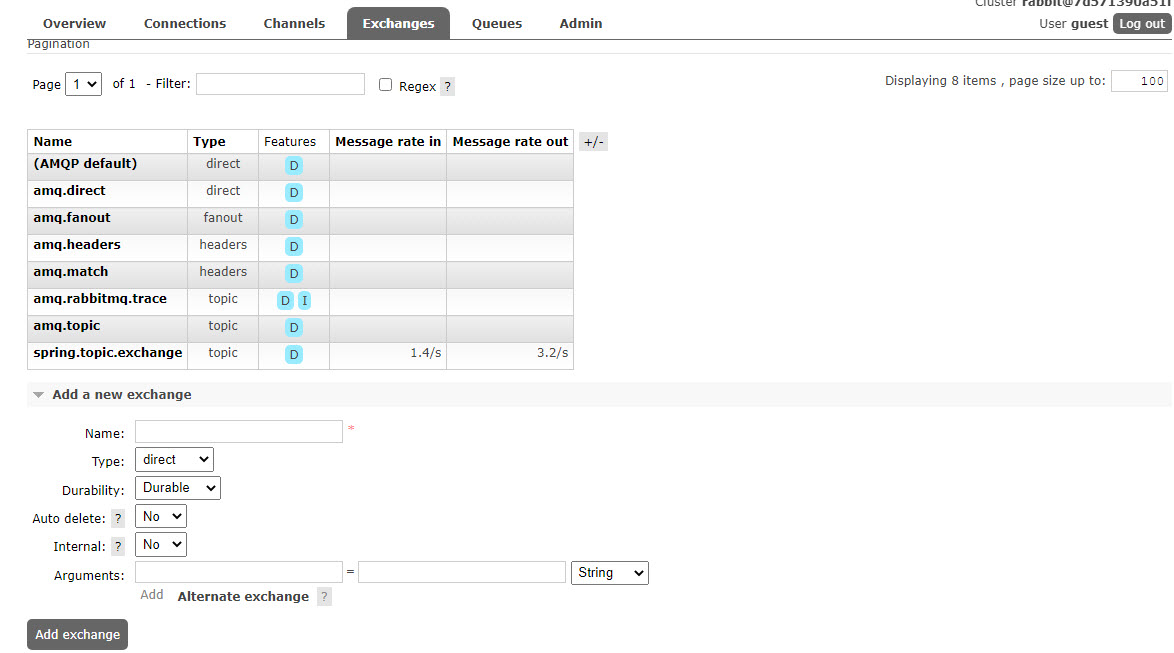
Task: Open the Arguments String type dropdown
Action: 610,573
